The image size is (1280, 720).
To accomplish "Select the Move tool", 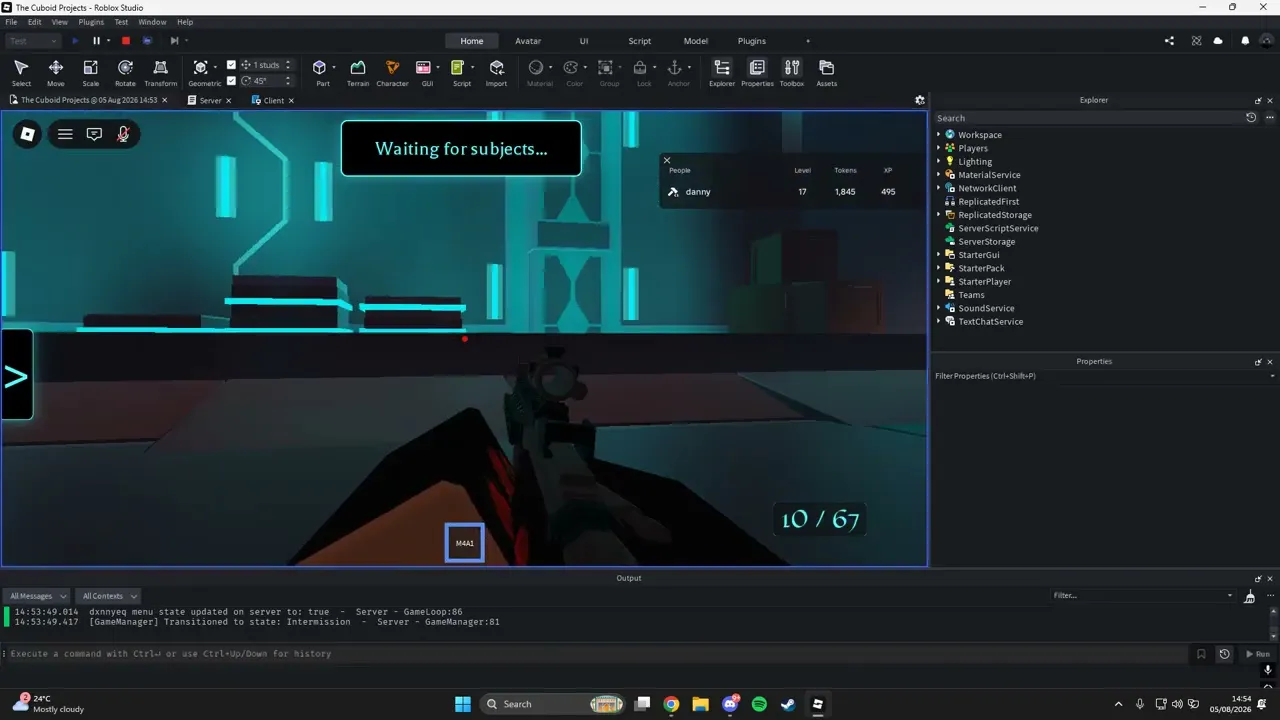I will [x=56, y=72].
